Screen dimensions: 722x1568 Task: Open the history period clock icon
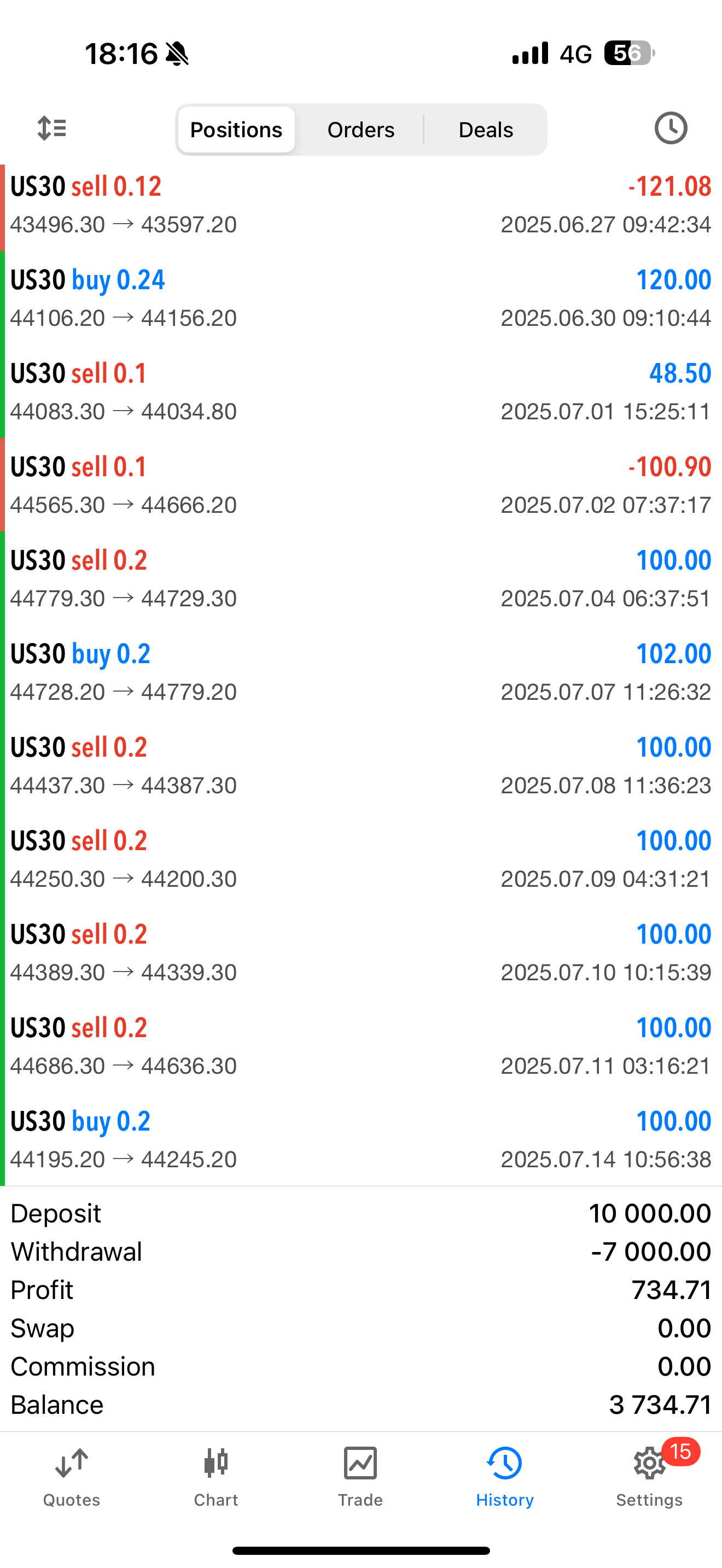click(x=670, y=128)
